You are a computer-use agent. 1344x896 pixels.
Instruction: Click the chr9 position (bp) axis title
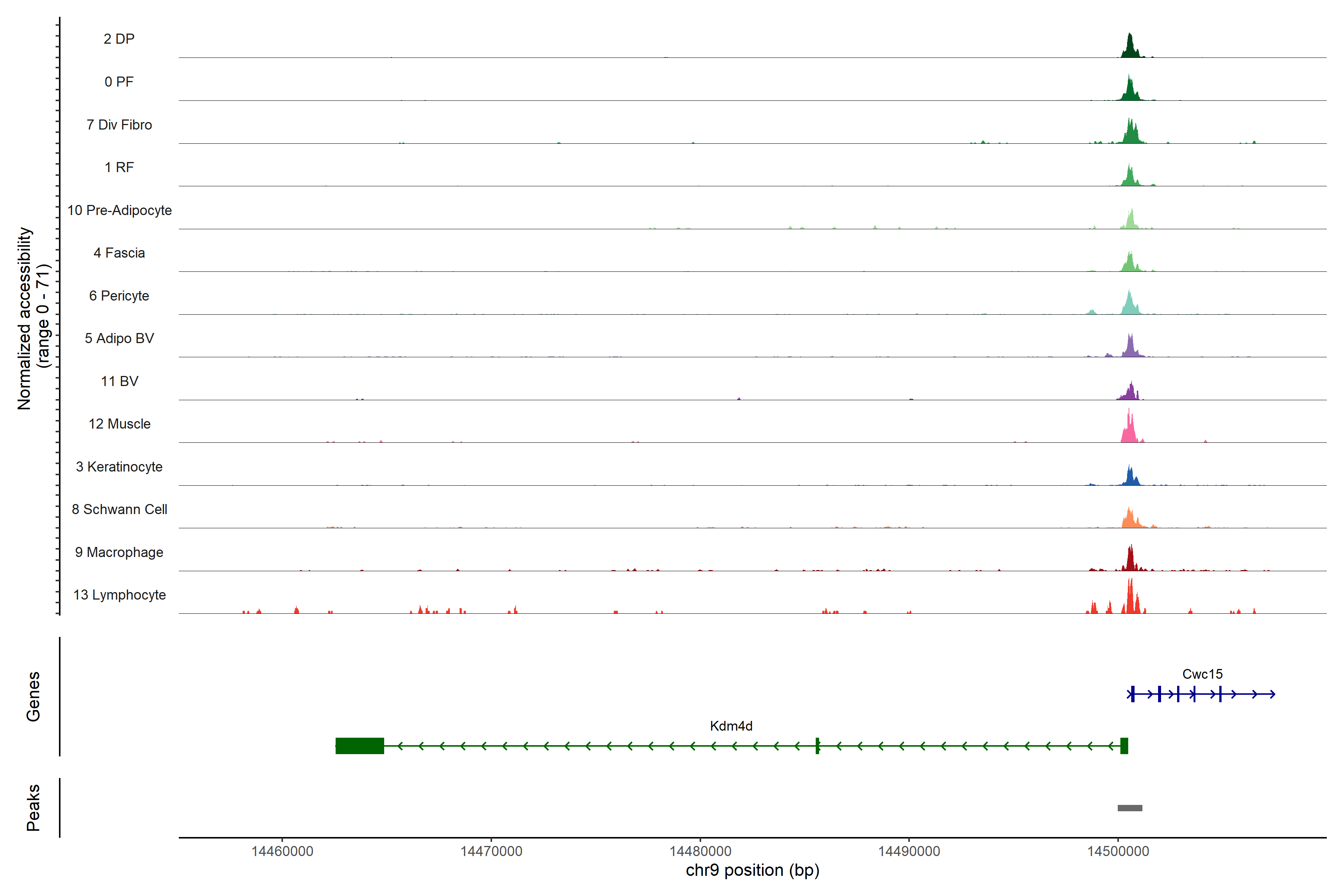[752, 870]
